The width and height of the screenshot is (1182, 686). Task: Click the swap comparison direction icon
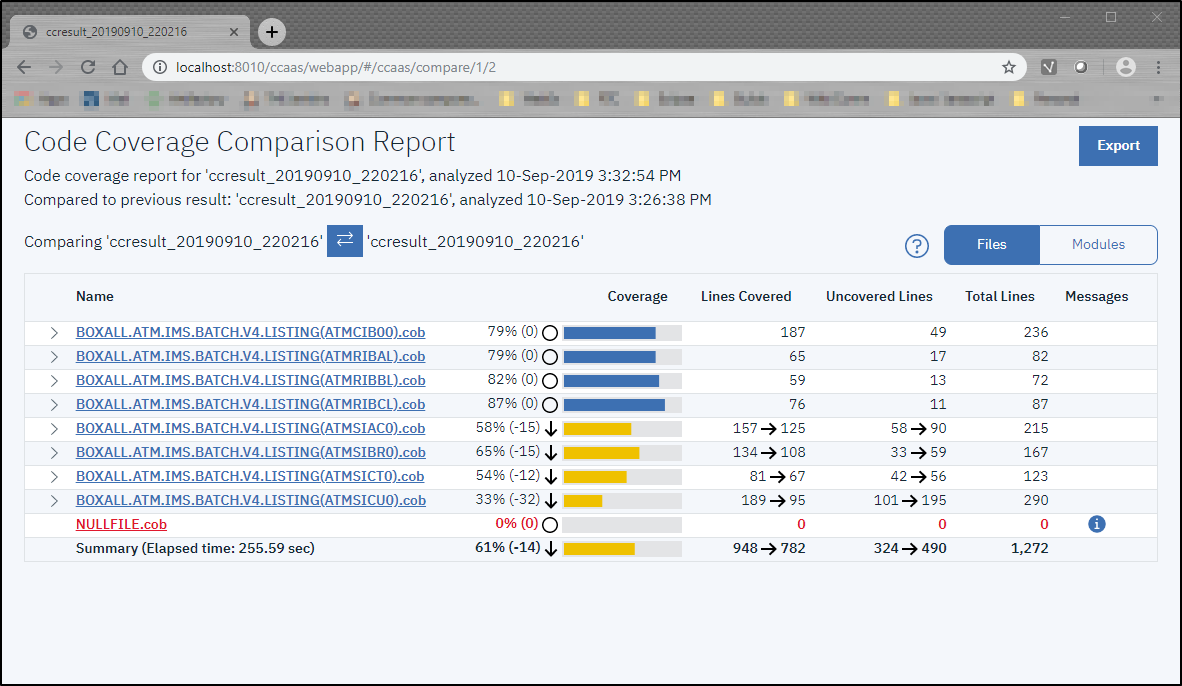(x=344, y=241)
